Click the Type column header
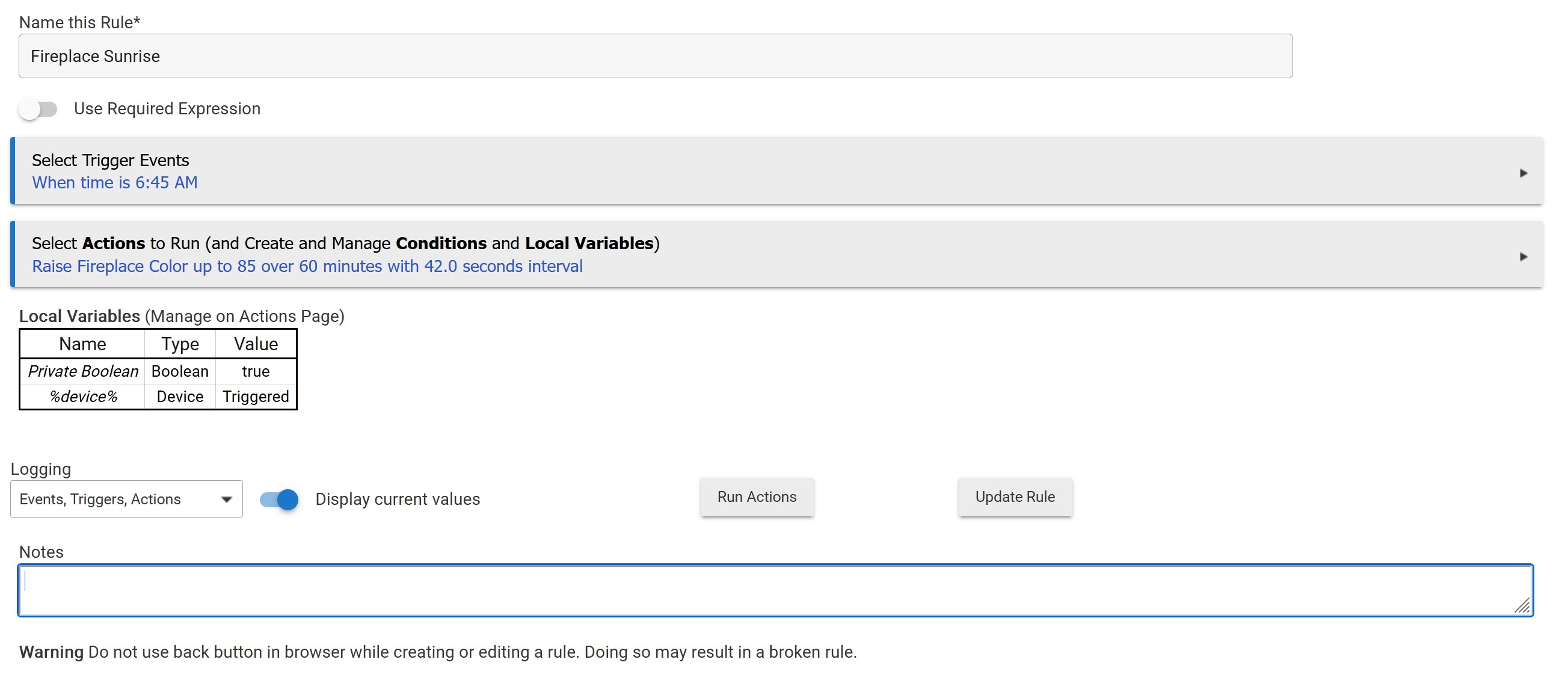Viewport: 1568px width, 680px height. click(180, 344)
